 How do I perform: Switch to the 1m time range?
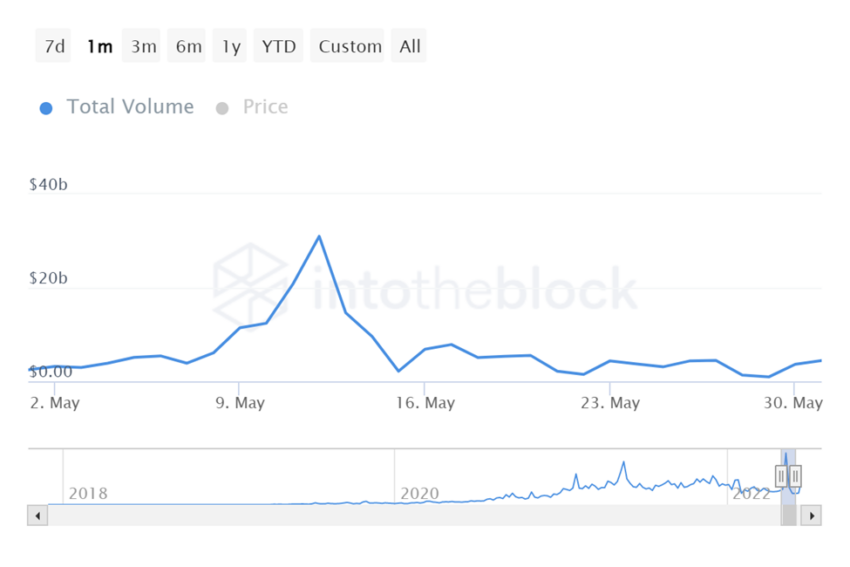click(x=99, y=46)
